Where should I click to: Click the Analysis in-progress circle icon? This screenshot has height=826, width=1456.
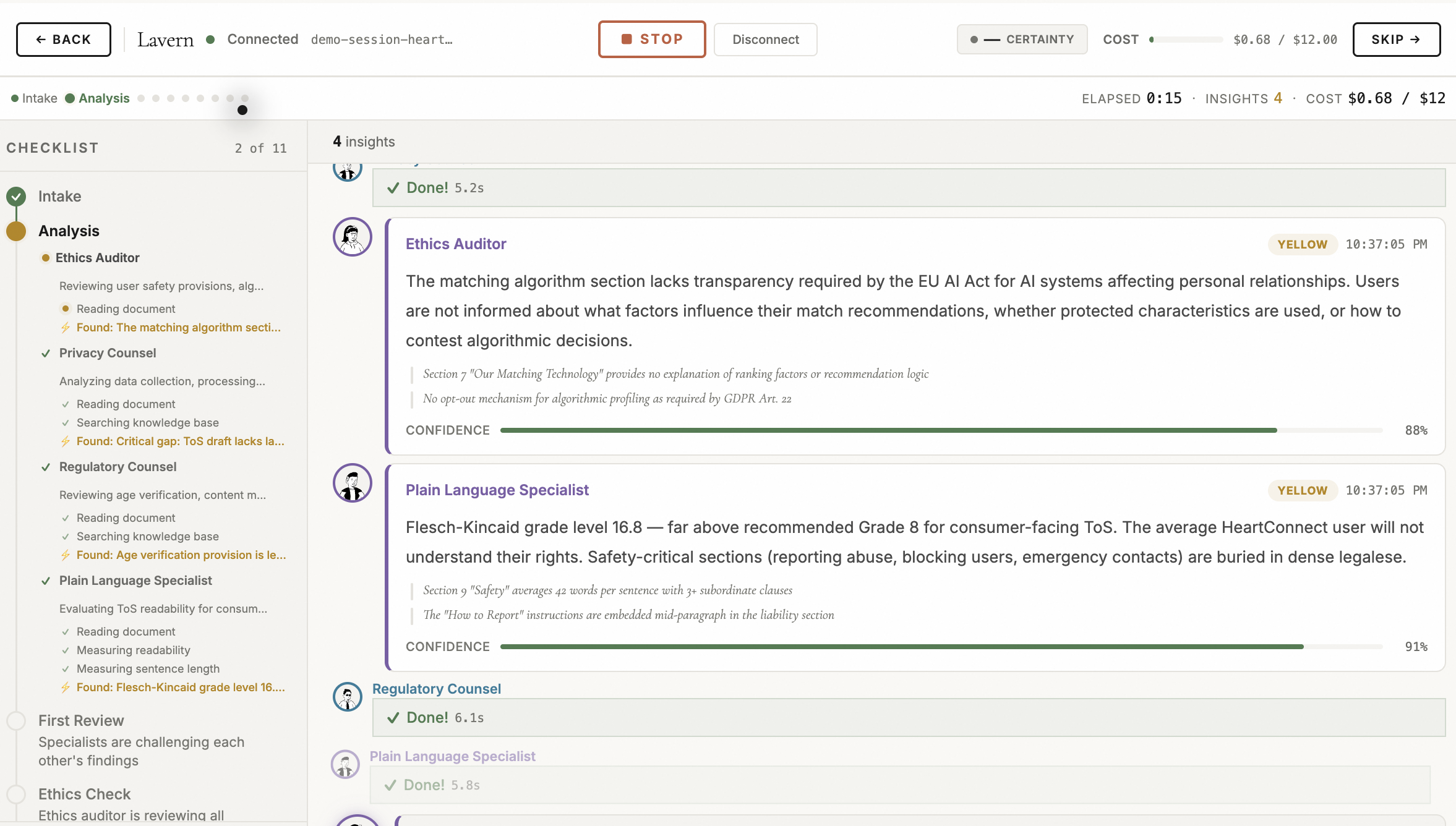(16, 231)
